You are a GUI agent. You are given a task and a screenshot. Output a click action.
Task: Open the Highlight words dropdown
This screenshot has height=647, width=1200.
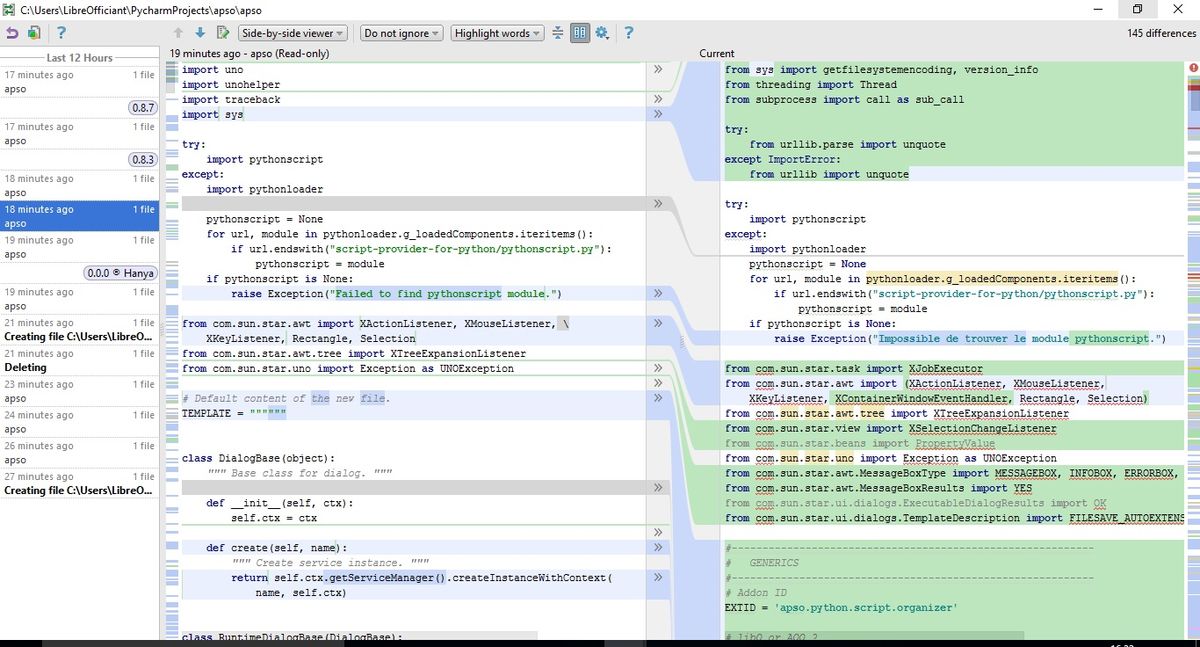pos(497,33)
